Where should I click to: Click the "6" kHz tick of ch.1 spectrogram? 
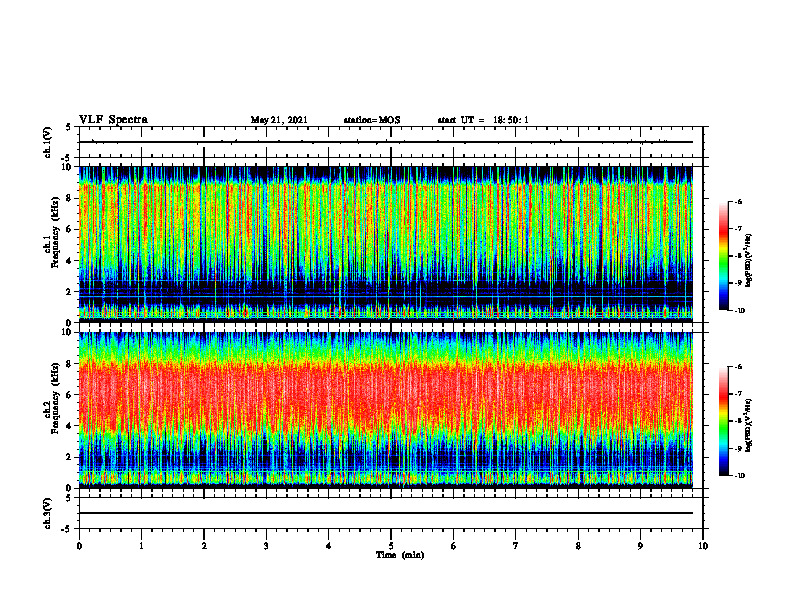(x=70, y=230)
